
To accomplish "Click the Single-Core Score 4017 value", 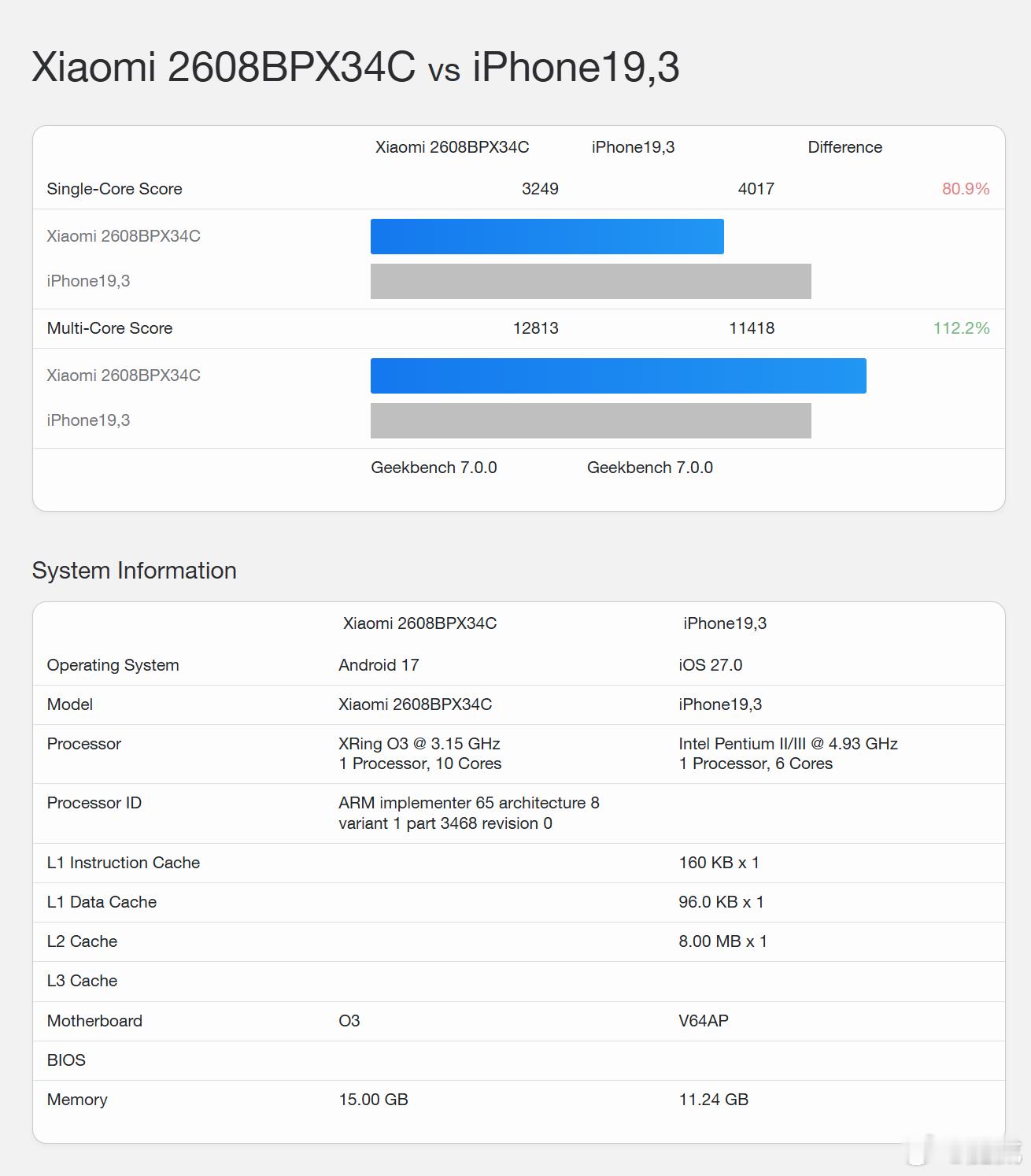I will point(756,189).
